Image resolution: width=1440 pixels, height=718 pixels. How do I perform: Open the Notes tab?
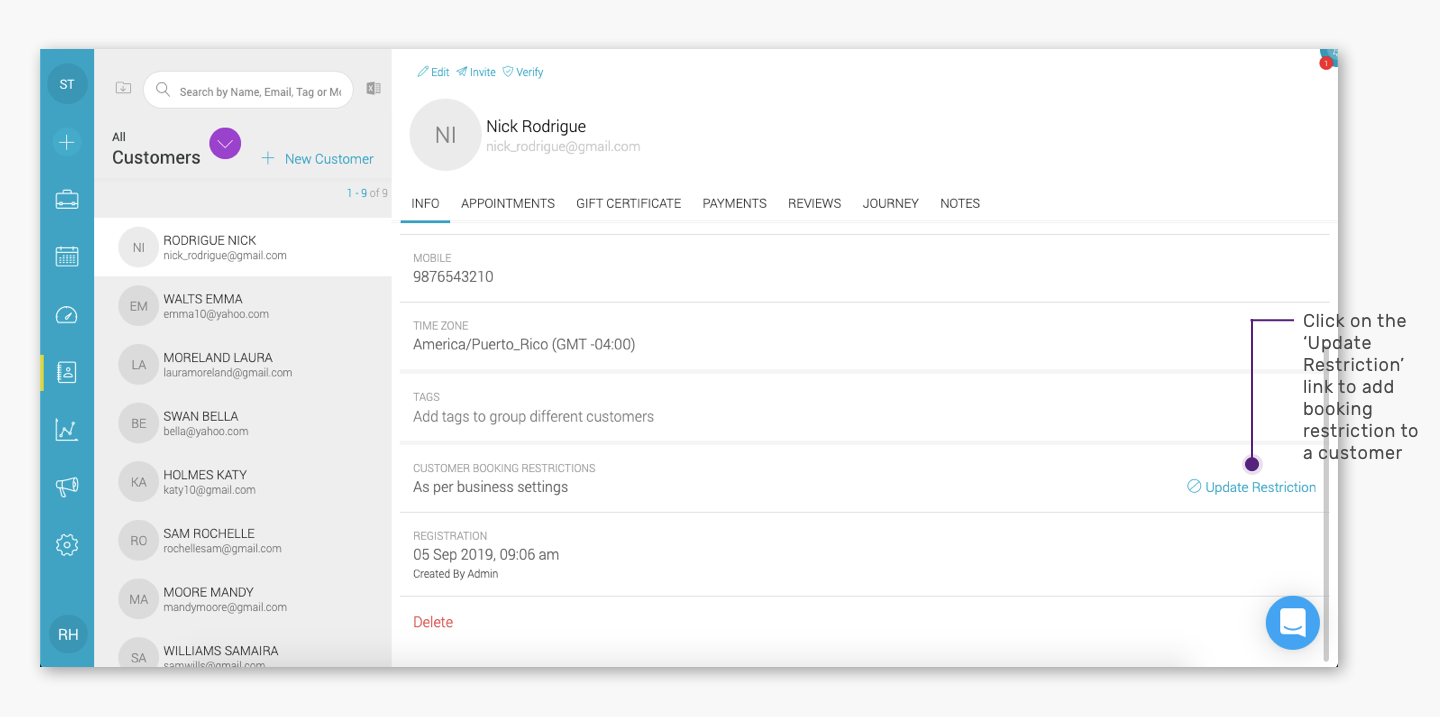coord(960,203)
